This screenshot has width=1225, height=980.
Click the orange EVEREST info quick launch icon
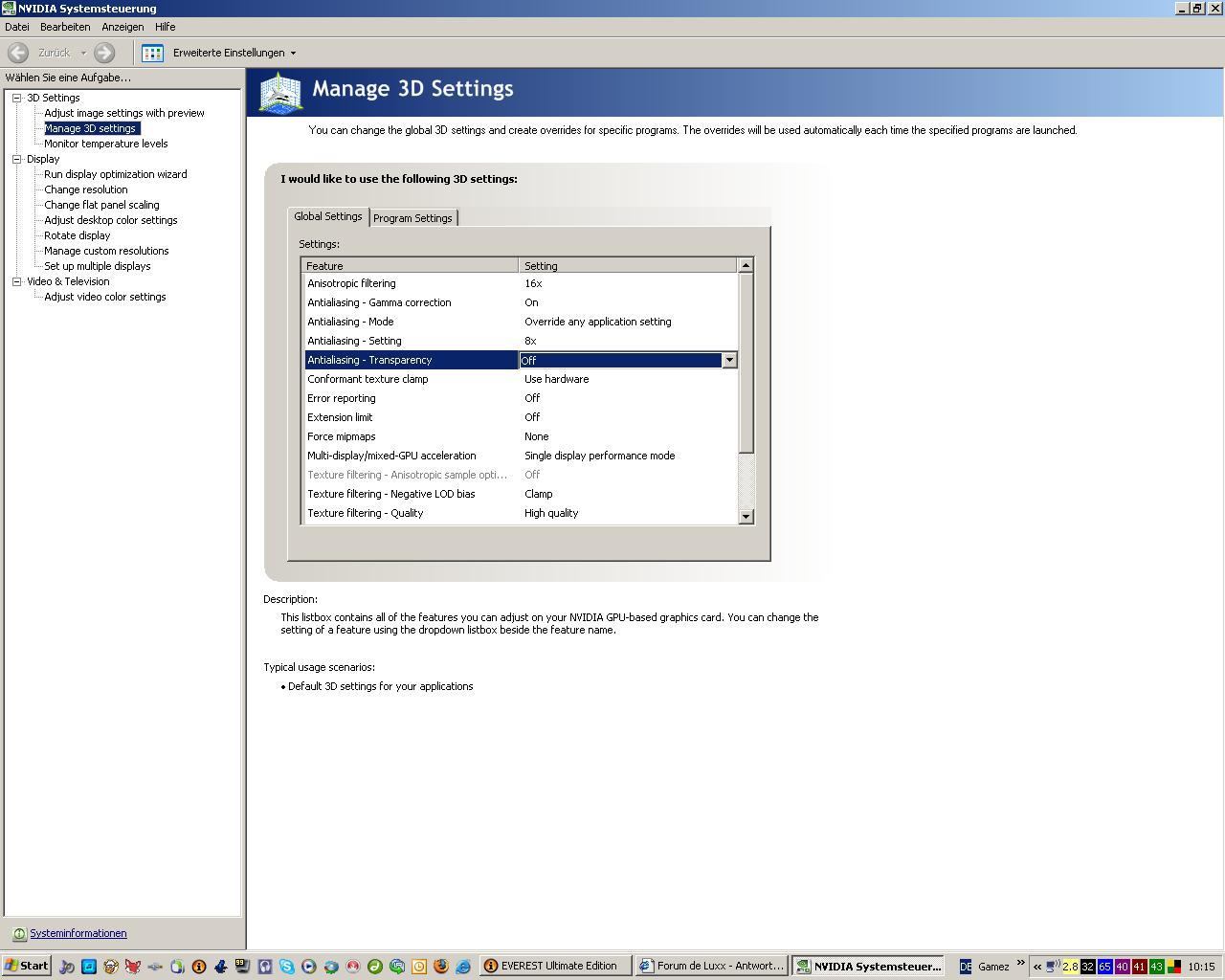click(199, 967)
